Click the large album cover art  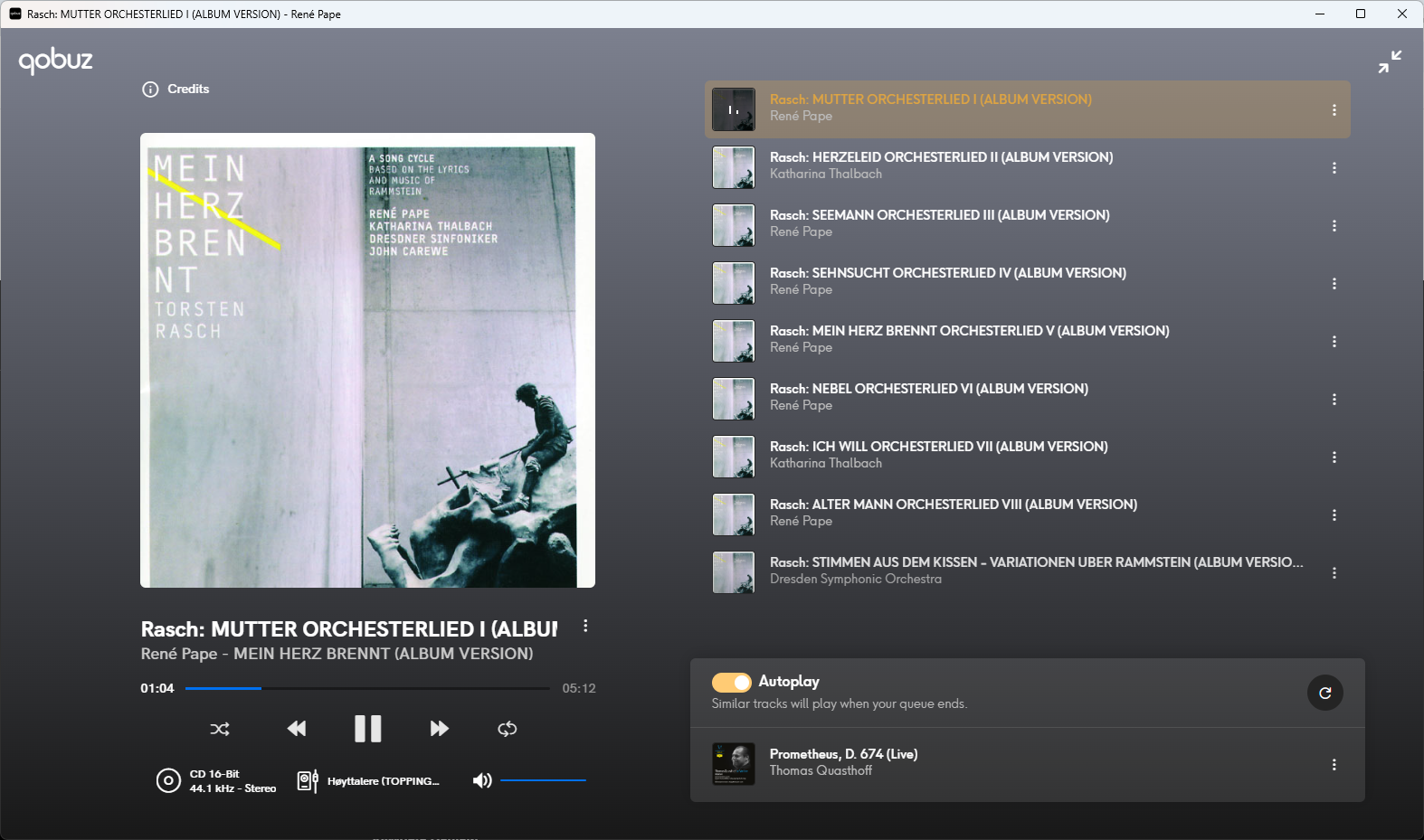pos(367,361)
